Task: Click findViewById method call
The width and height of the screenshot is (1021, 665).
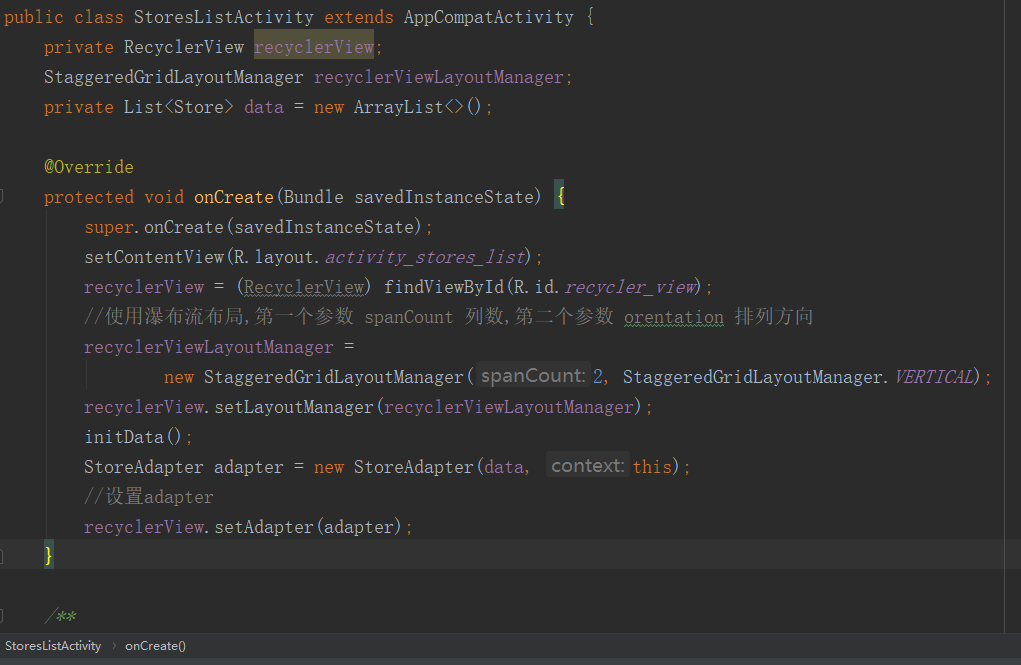Action: coord(443,287)
